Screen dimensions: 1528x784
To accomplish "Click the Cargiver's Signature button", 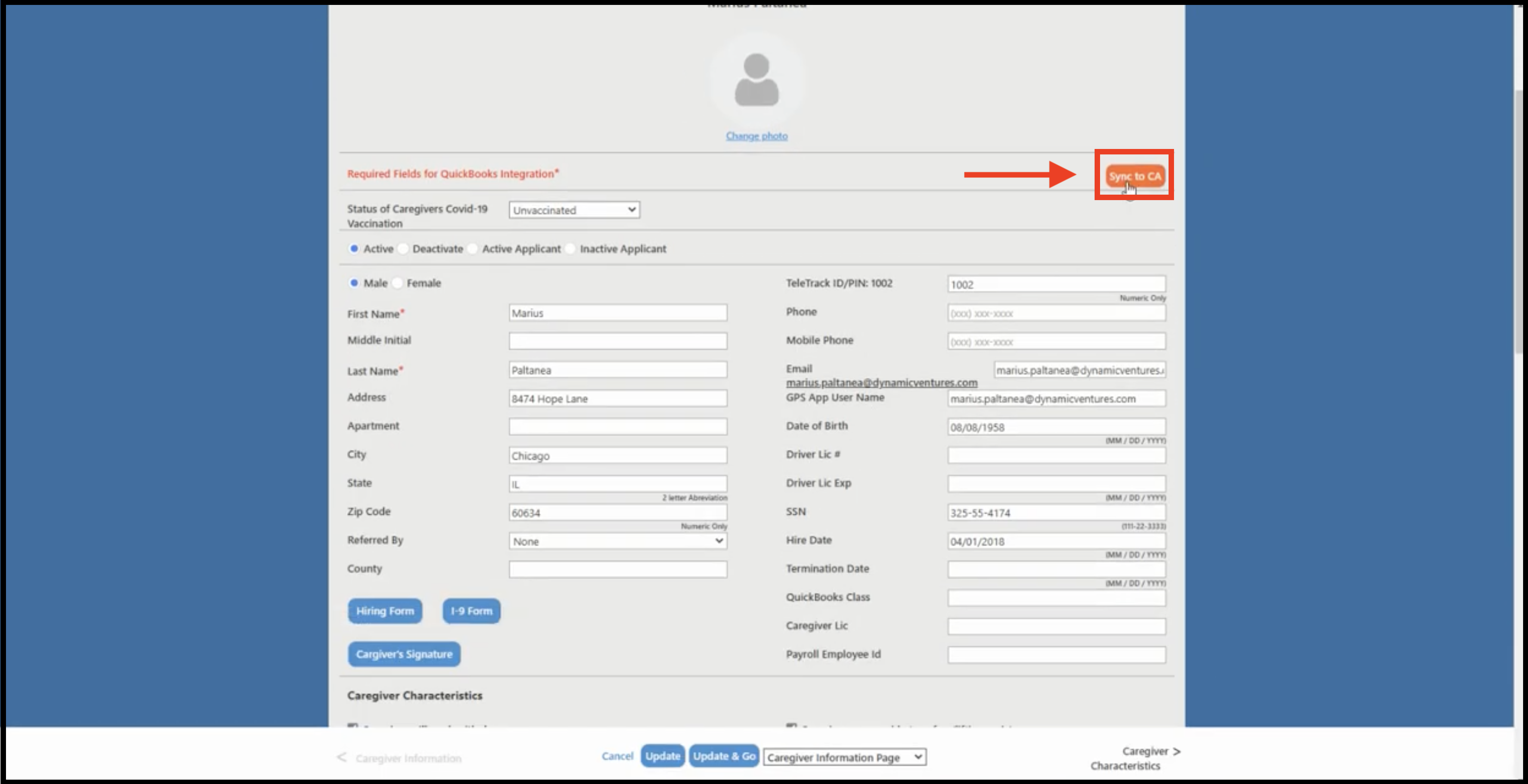I will (x=403, y=654).
